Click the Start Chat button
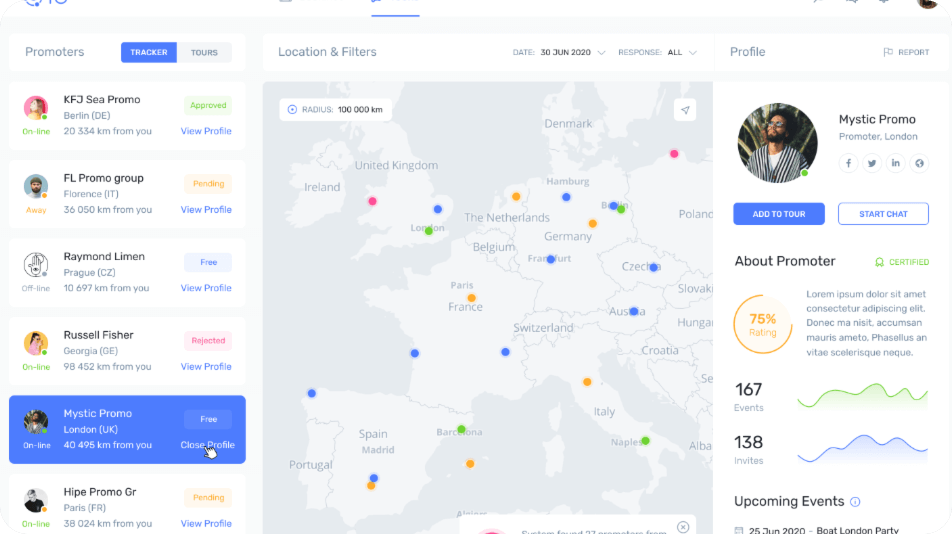Screen dimensions: 952x534 tap(883, 214)
